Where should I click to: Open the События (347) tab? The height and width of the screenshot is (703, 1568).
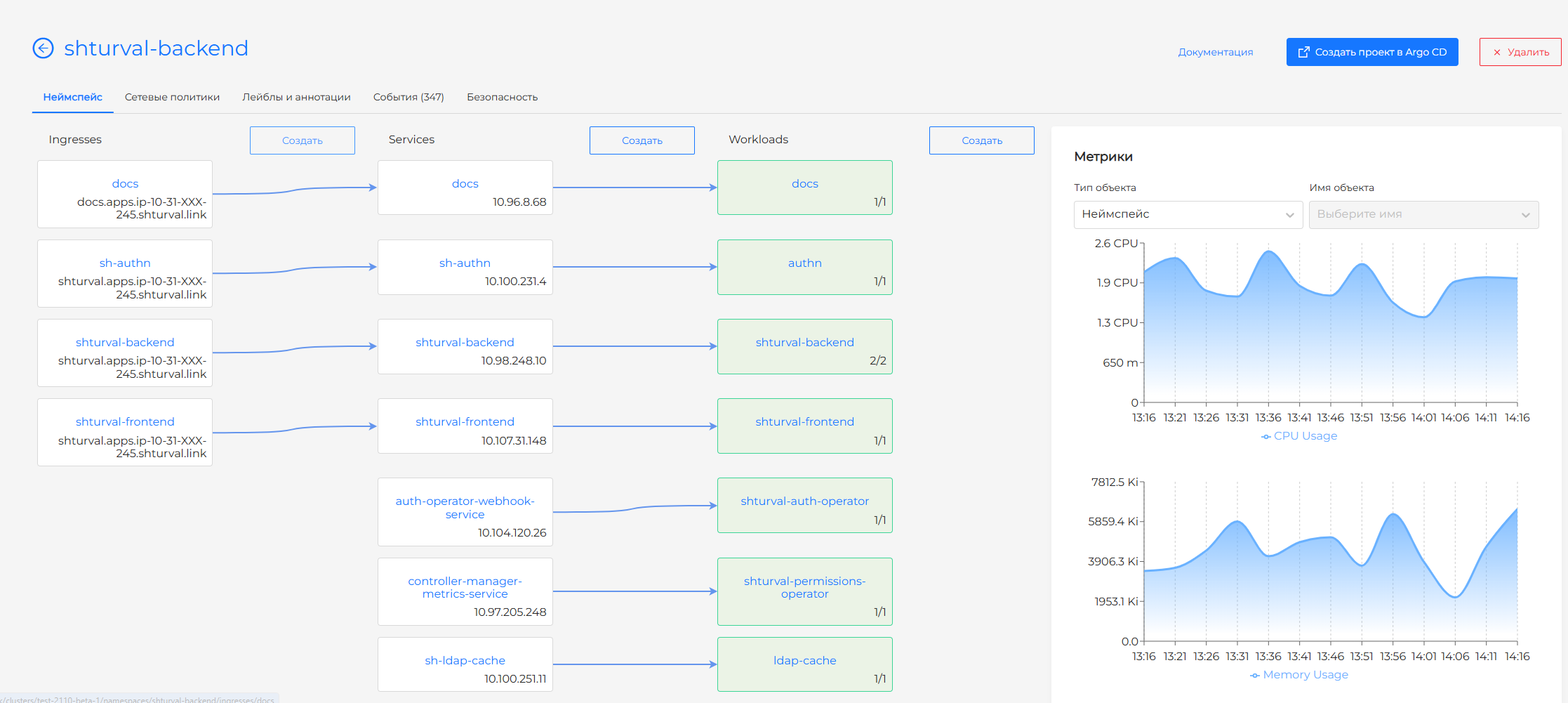click(x=408, y=97)
